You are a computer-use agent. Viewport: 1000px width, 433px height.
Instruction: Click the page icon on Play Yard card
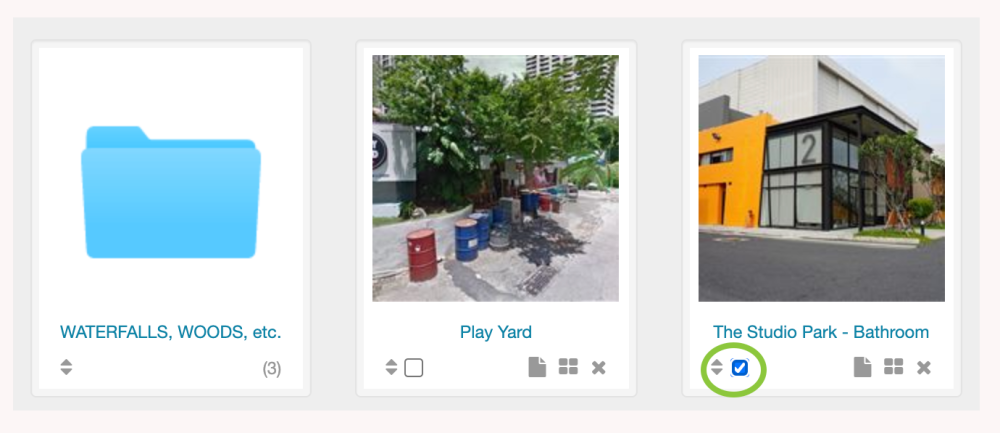click(537, 367)
